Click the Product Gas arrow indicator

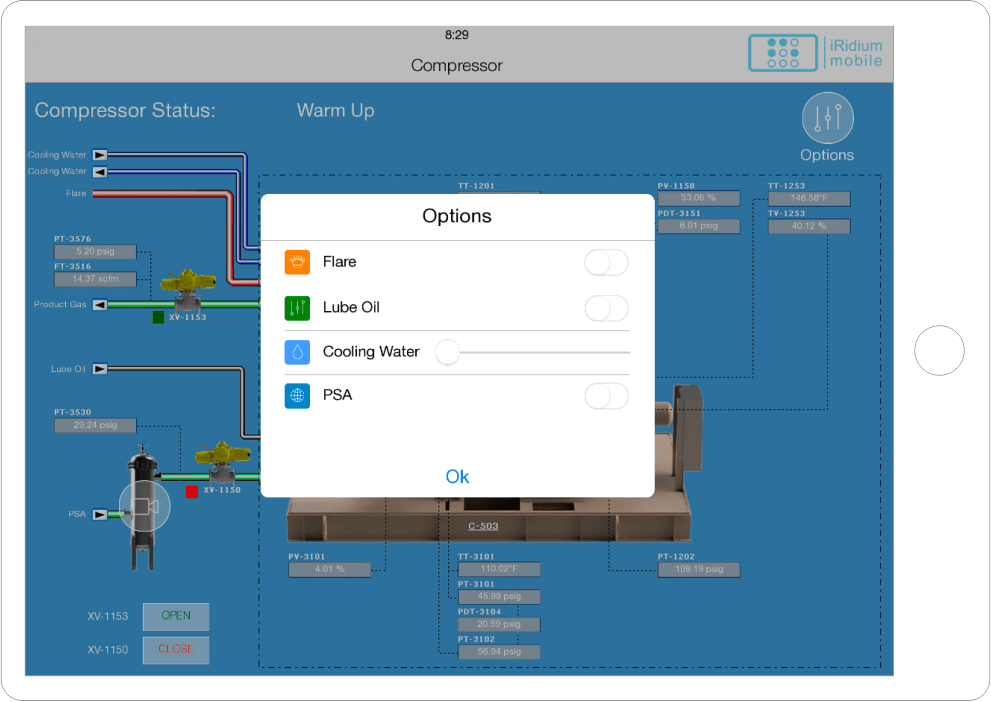point(100,305)
